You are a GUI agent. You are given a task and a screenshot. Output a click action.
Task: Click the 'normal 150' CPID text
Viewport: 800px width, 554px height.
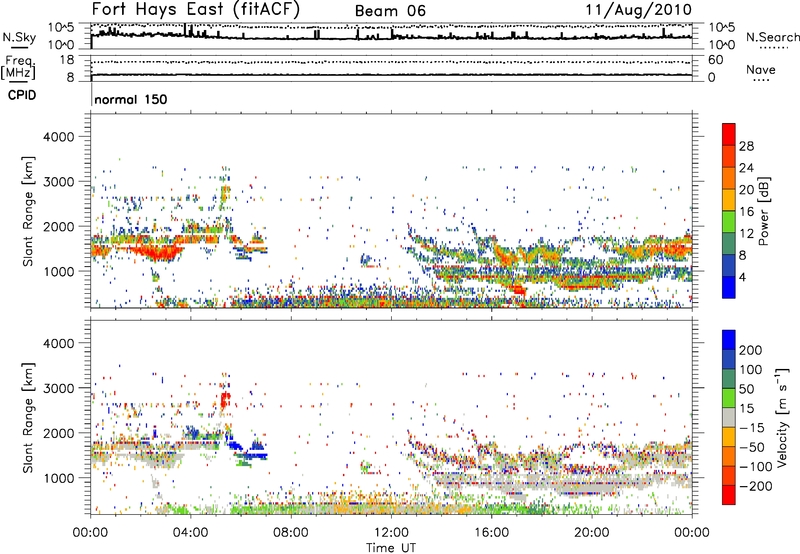[x=131, y=99]
